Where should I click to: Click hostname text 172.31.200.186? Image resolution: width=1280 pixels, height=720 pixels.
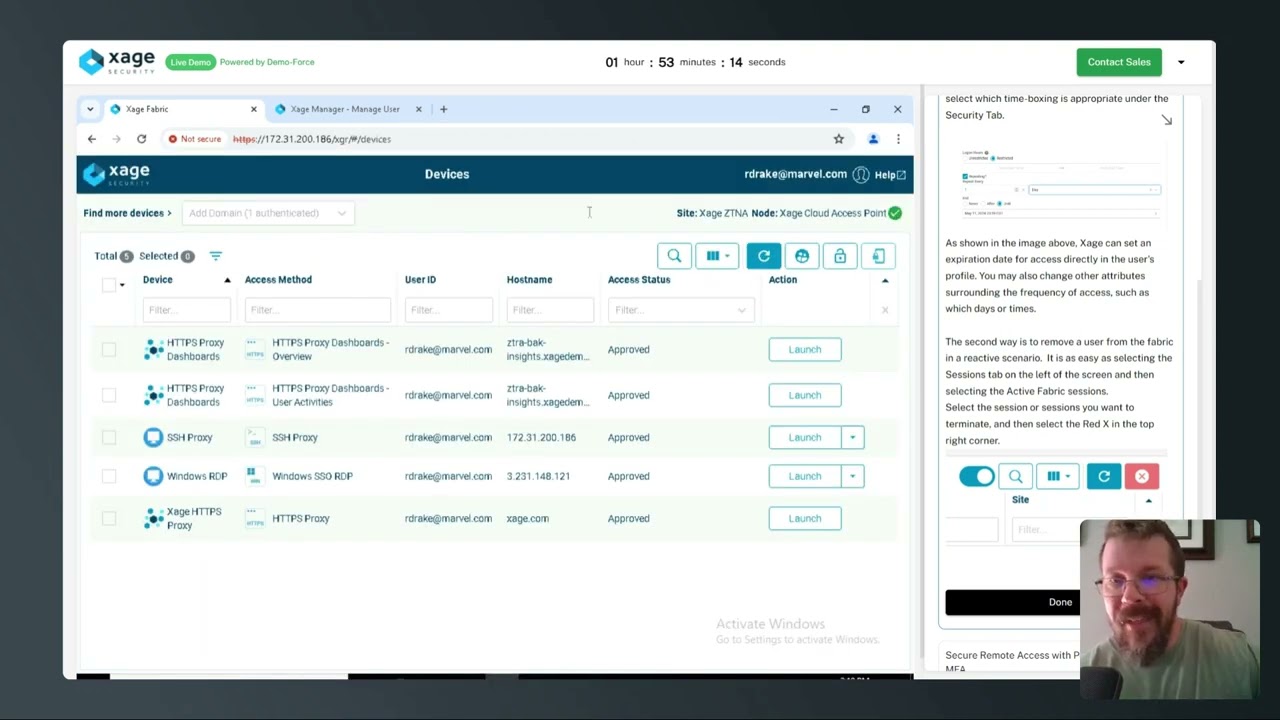point(541,437)
